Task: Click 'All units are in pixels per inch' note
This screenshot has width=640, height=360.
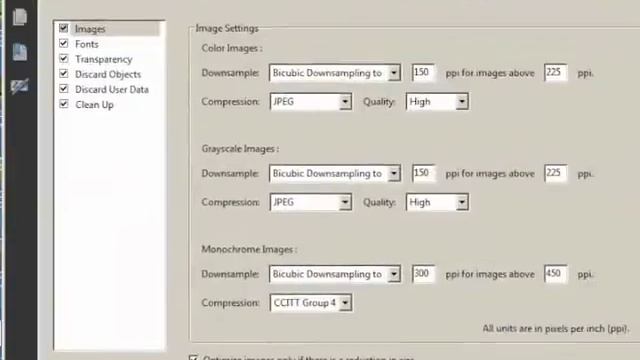Action: pyautogui.click(x=556, y=329)
